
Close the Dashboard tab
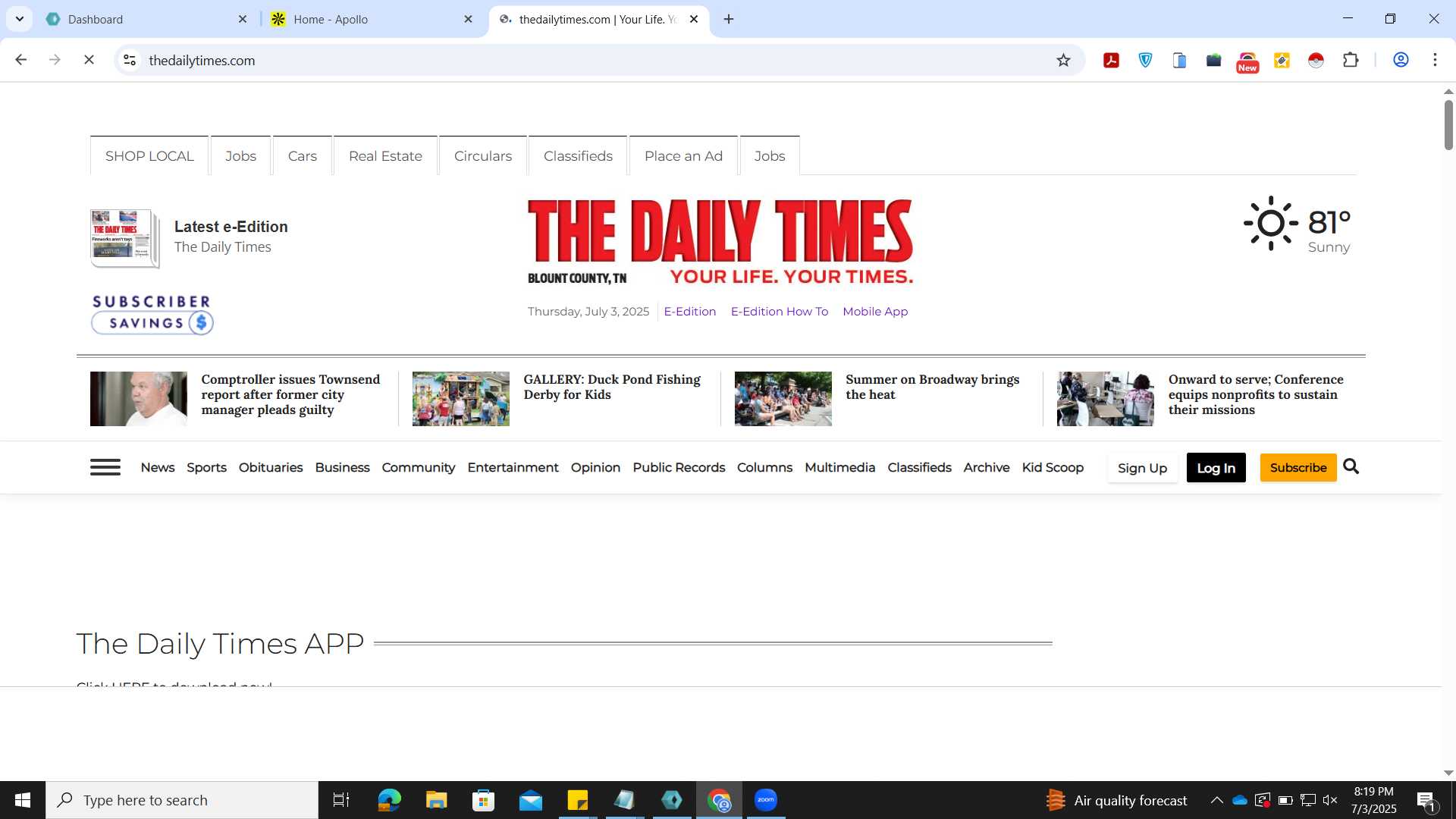[x=243, y=19]
